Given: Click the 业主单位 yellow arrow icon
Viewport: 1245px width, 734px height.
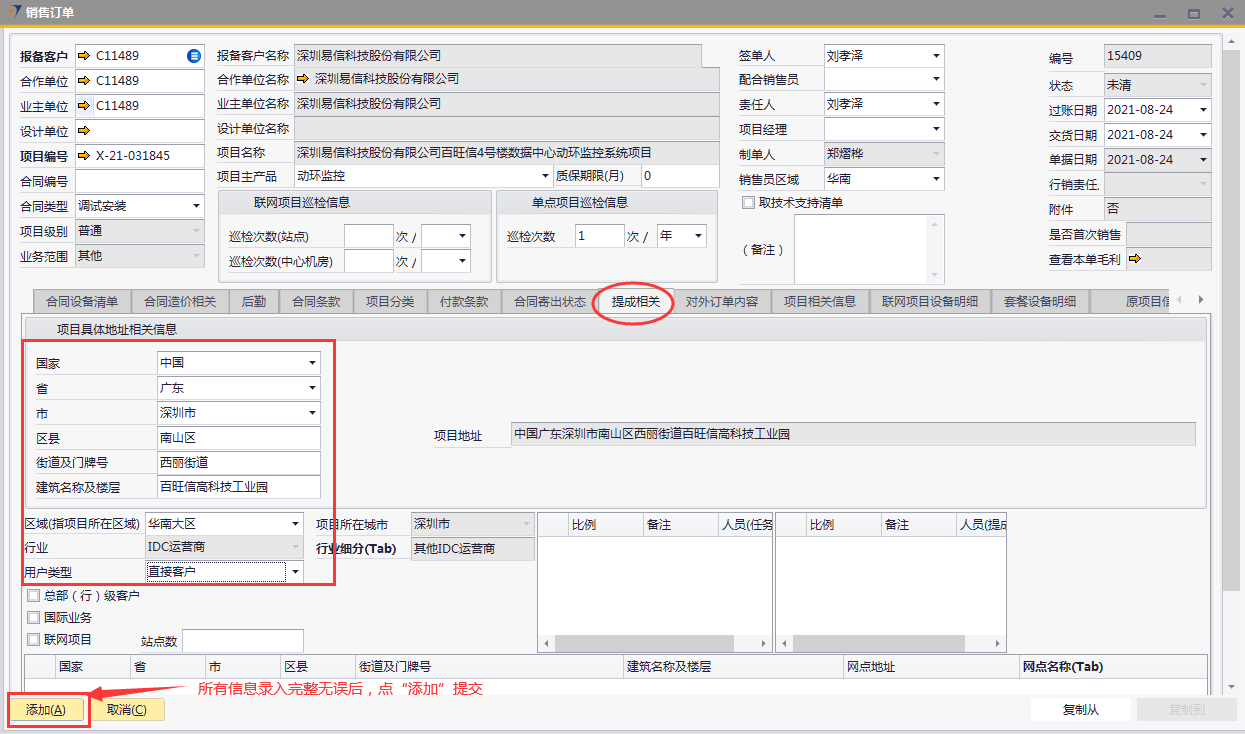Looking at the screenshot, I should 83,106.
